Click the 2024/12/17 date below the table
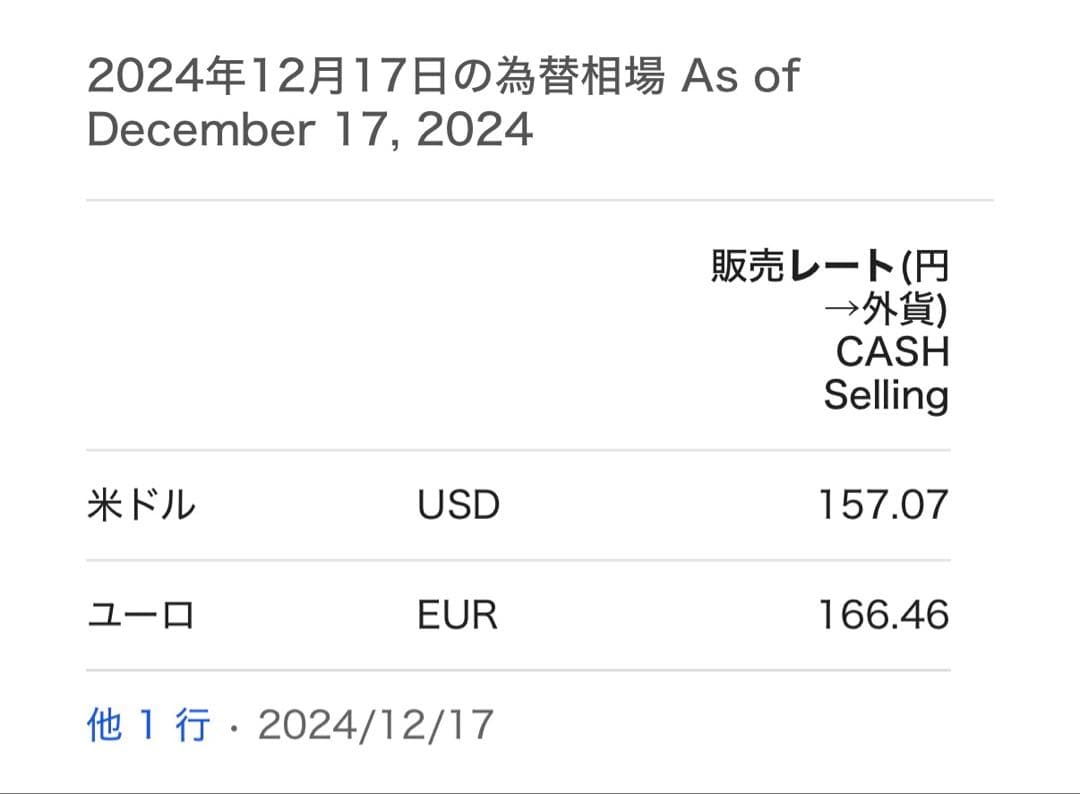 point(376,725)
